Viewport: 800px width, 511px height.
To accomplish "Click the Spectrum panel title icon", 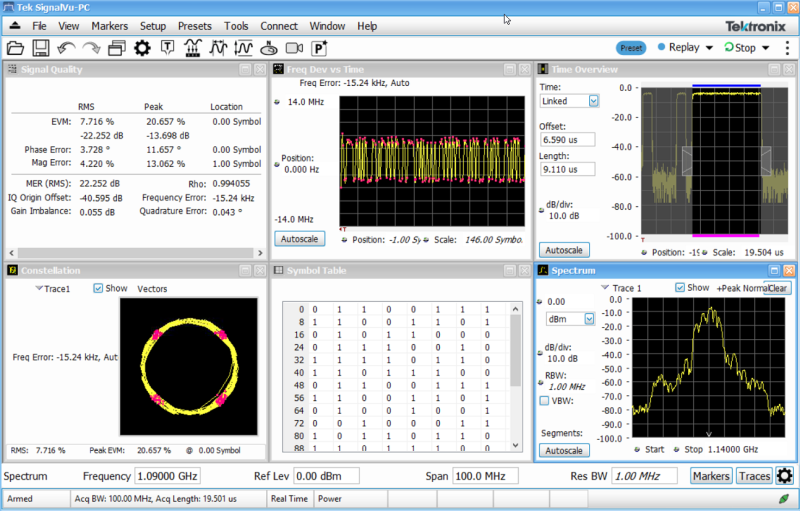I will 543,270.
